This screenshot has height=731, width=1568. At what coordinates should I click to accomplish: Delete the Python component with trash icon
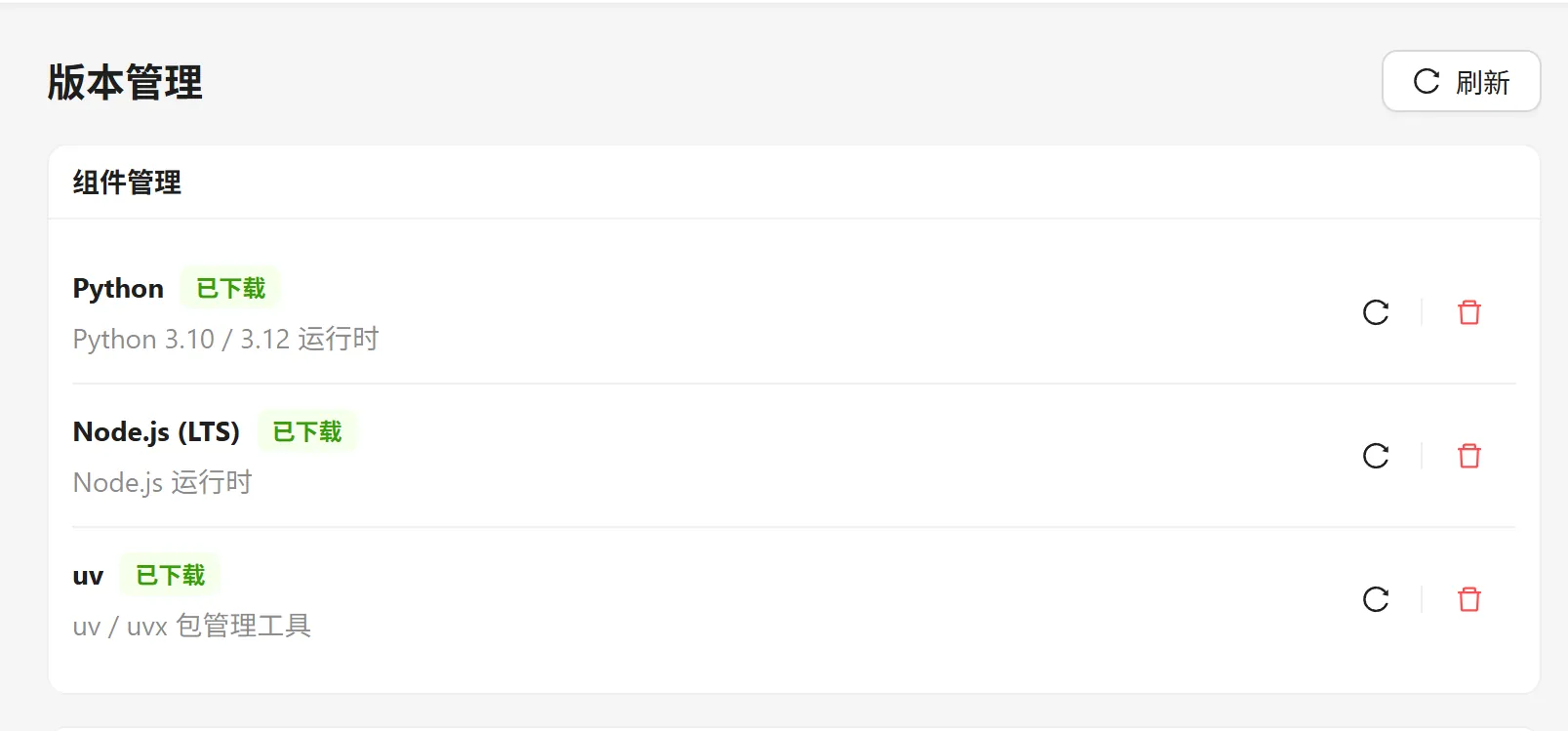click(1468, 312)
